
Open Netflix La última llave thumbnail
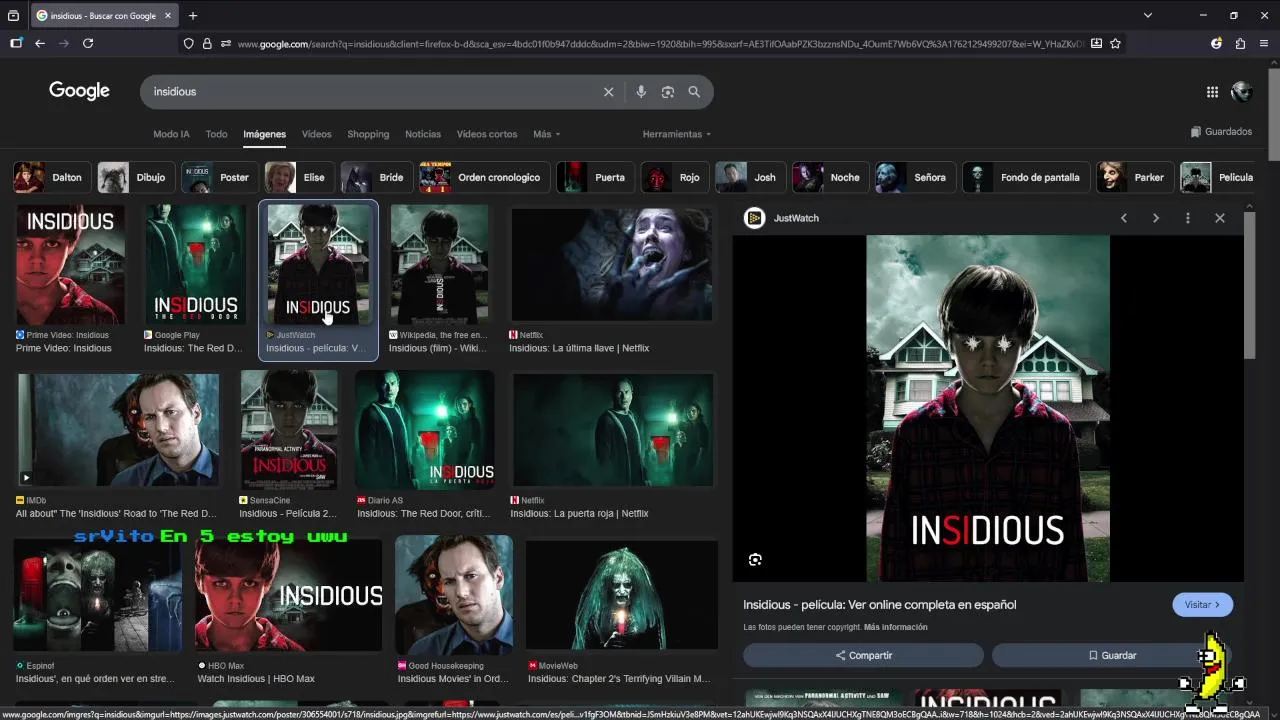click(x=612, y=265)
